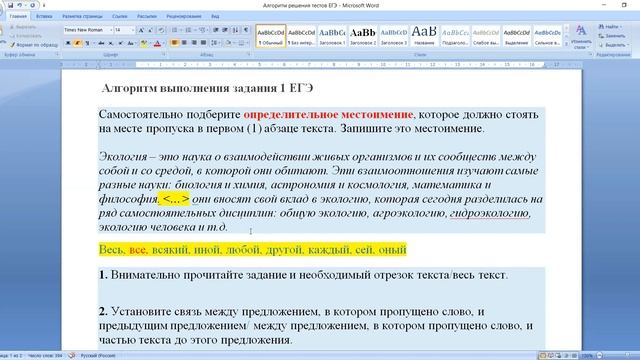Click Copy (Копировать)

click(x=26, y=36)
